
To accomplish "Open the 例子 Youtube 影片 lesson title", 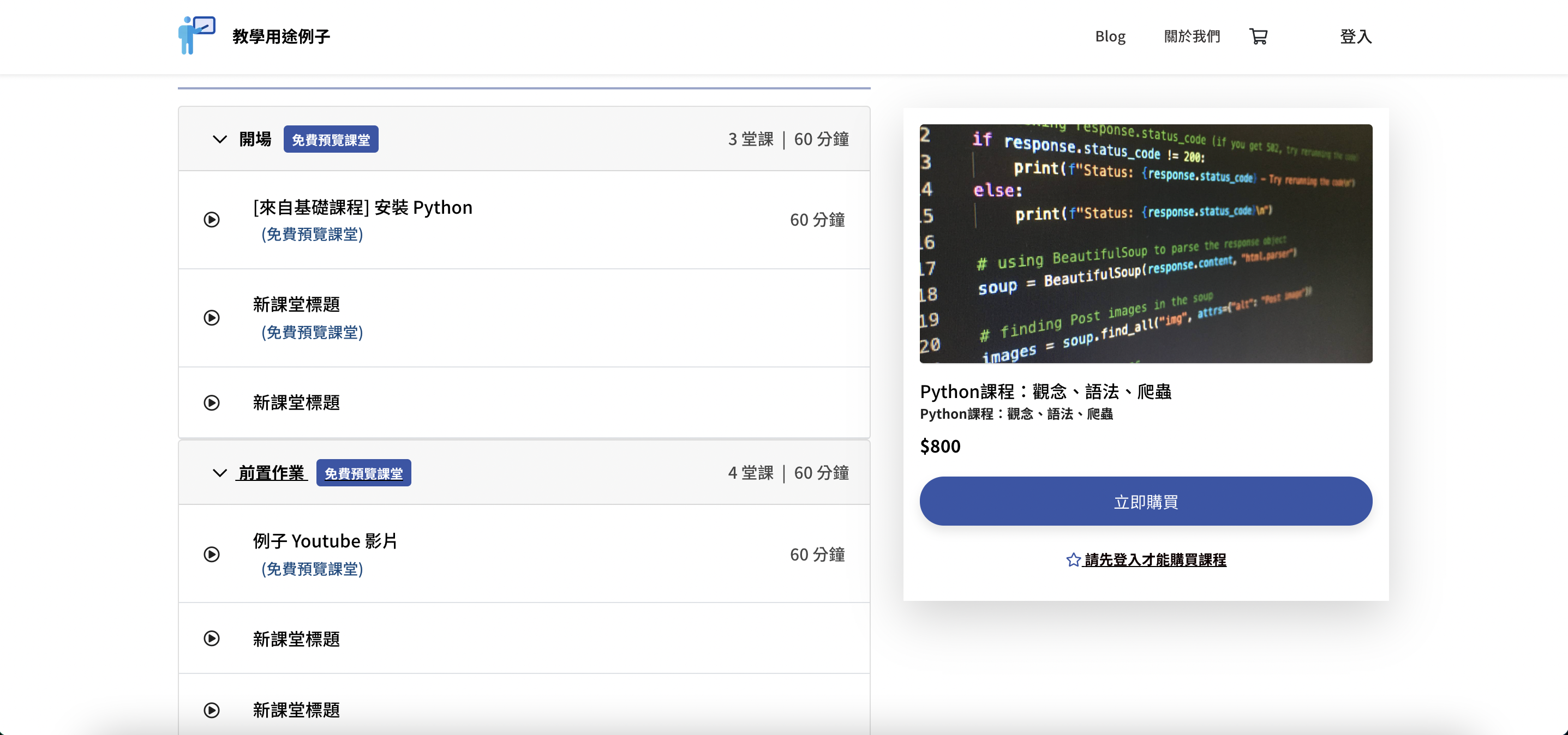I will [325, 541].
